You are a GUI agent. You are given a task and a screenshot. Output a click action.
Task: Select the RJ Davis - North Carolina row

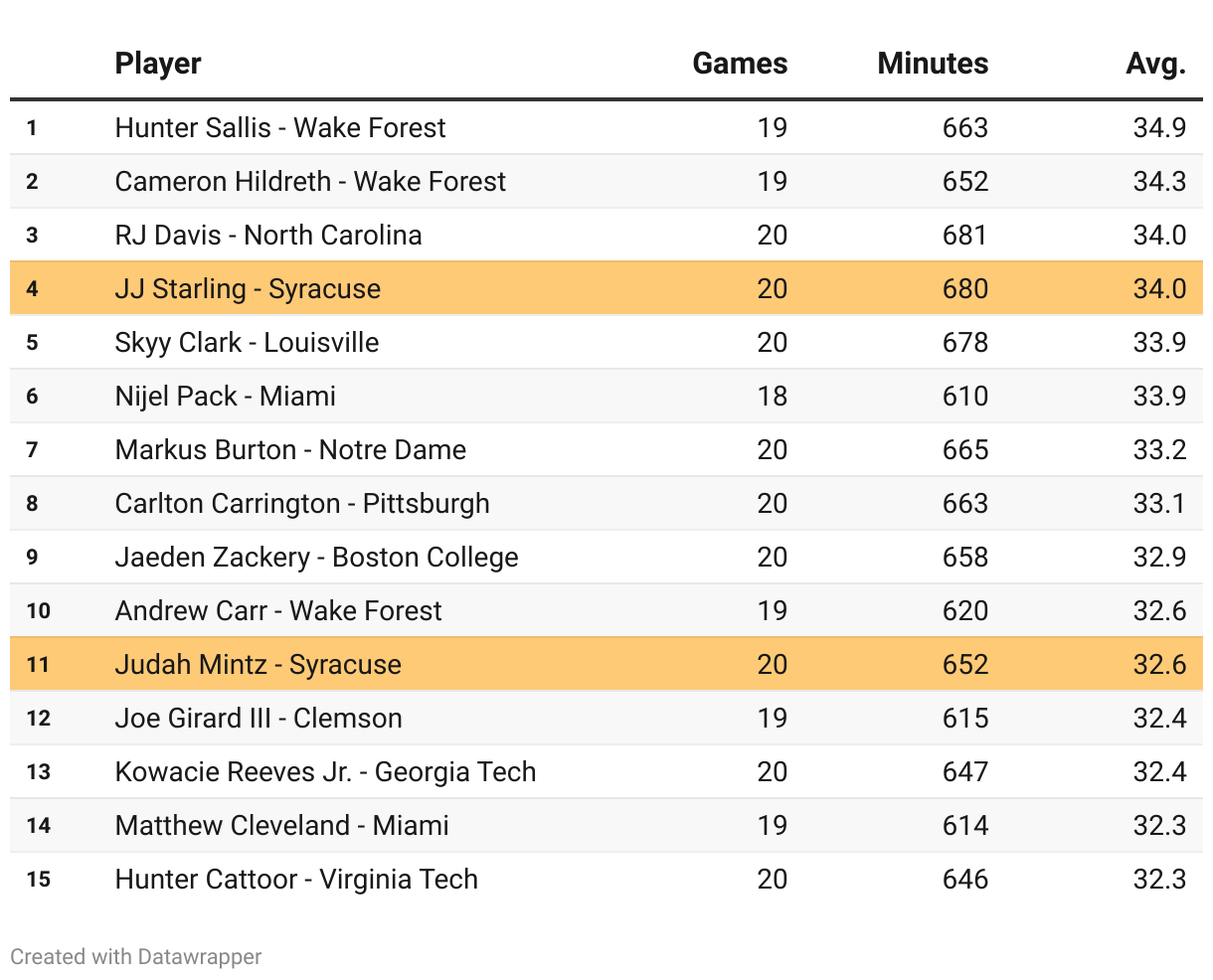click(268, 236)
